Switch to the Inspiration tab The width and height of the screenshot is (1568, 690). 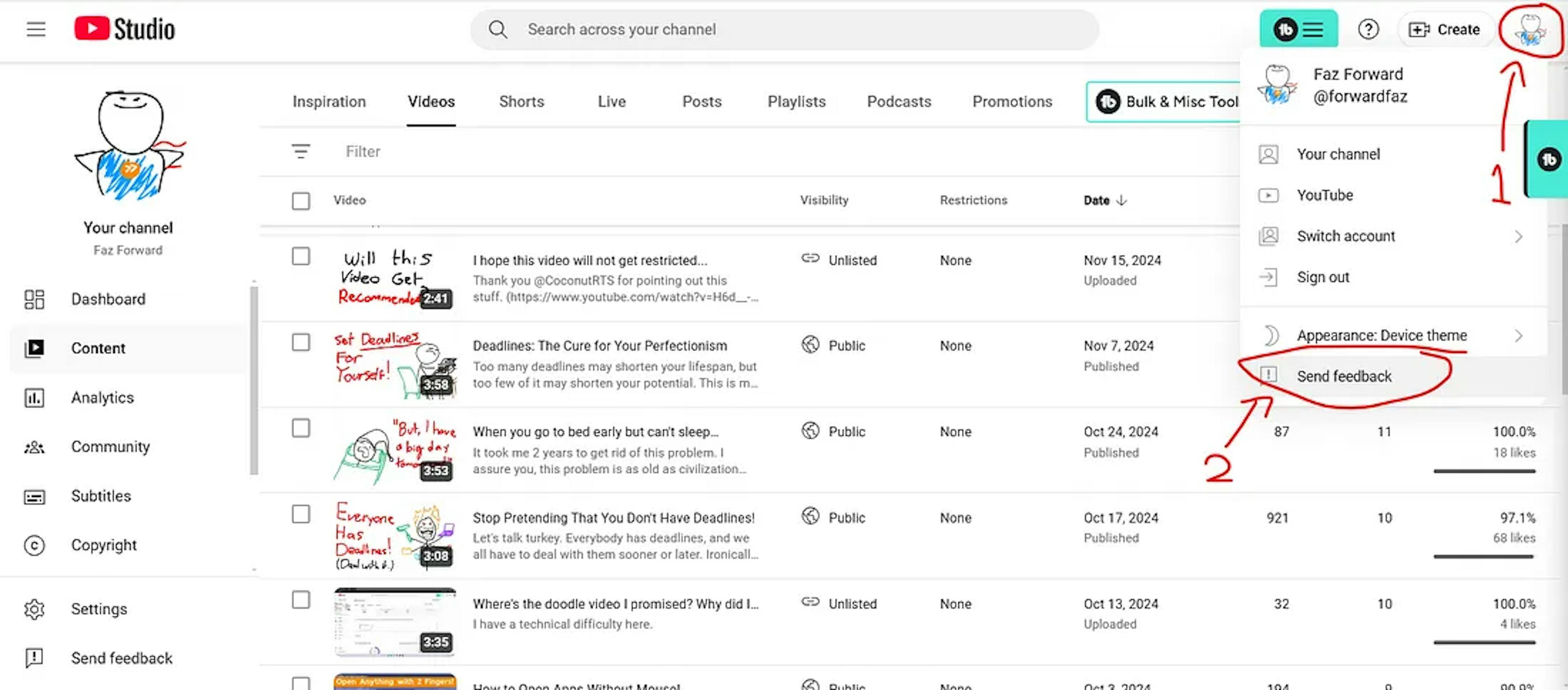pyautogui.click(x=329, y=102)
